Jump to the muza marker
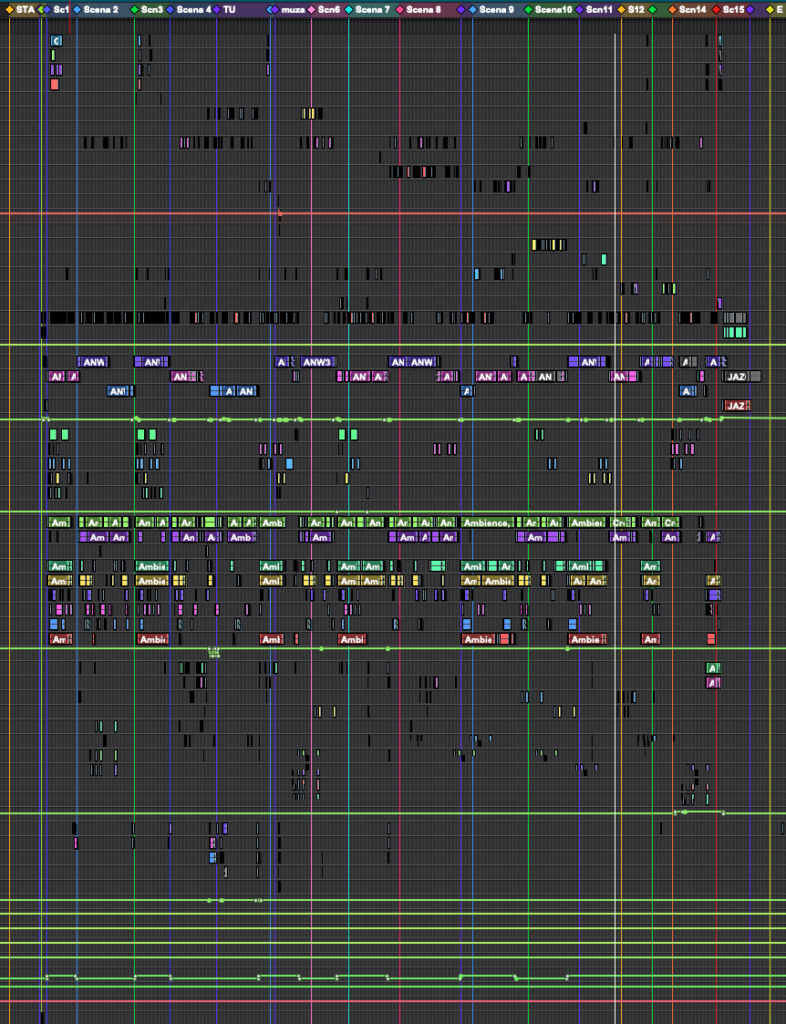 click(x=292, y=9)
